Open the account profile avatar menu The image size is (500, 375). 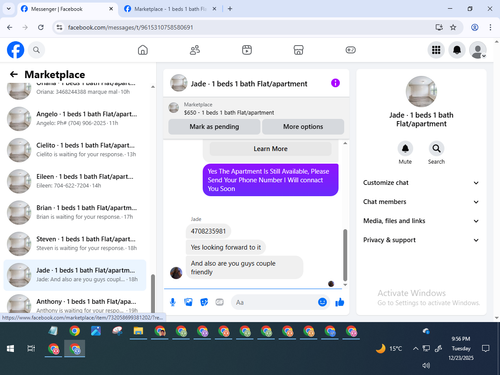pyautogui.click(x=478, y=50)
